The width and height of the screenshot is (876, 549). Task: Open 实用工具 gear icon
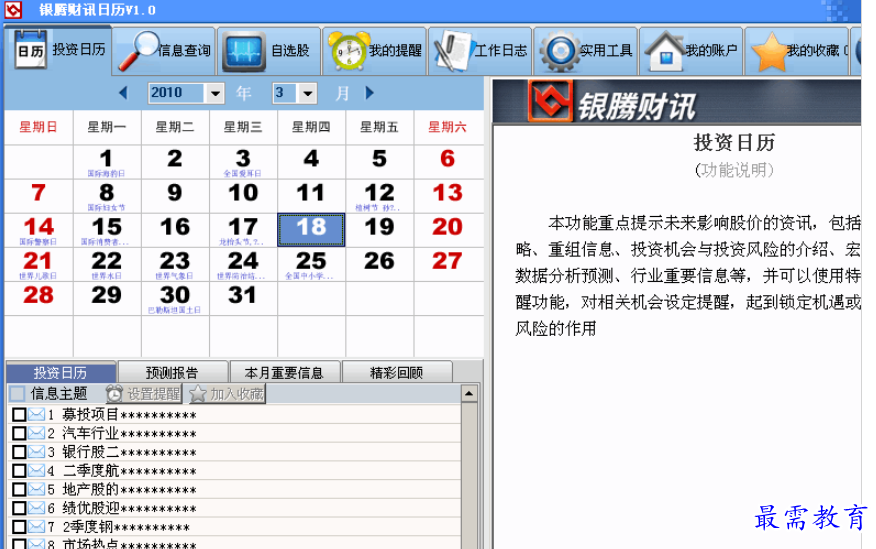pos(559,51)
